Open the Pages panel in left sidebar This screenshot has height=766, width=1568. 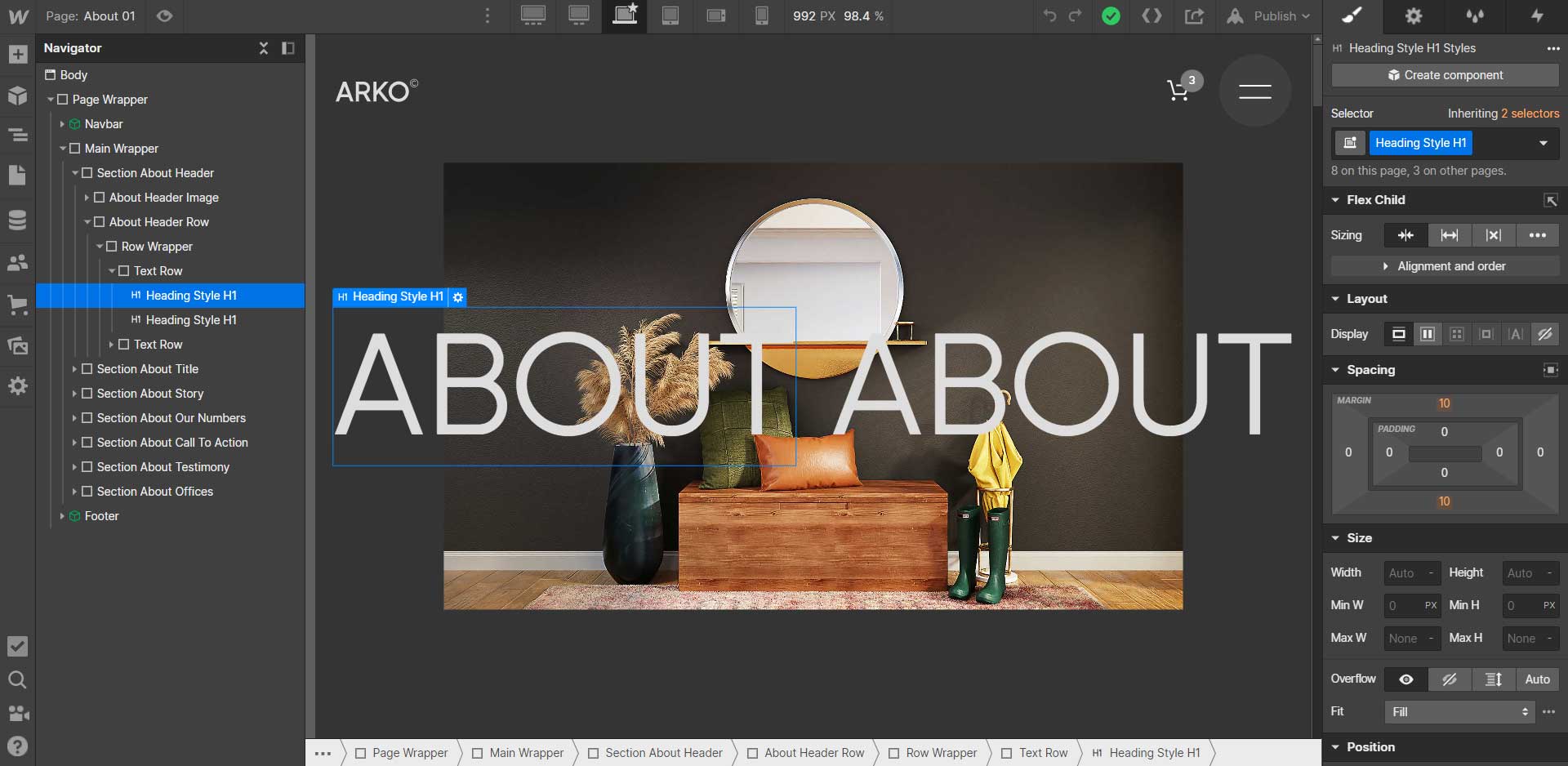click(16, 175)
